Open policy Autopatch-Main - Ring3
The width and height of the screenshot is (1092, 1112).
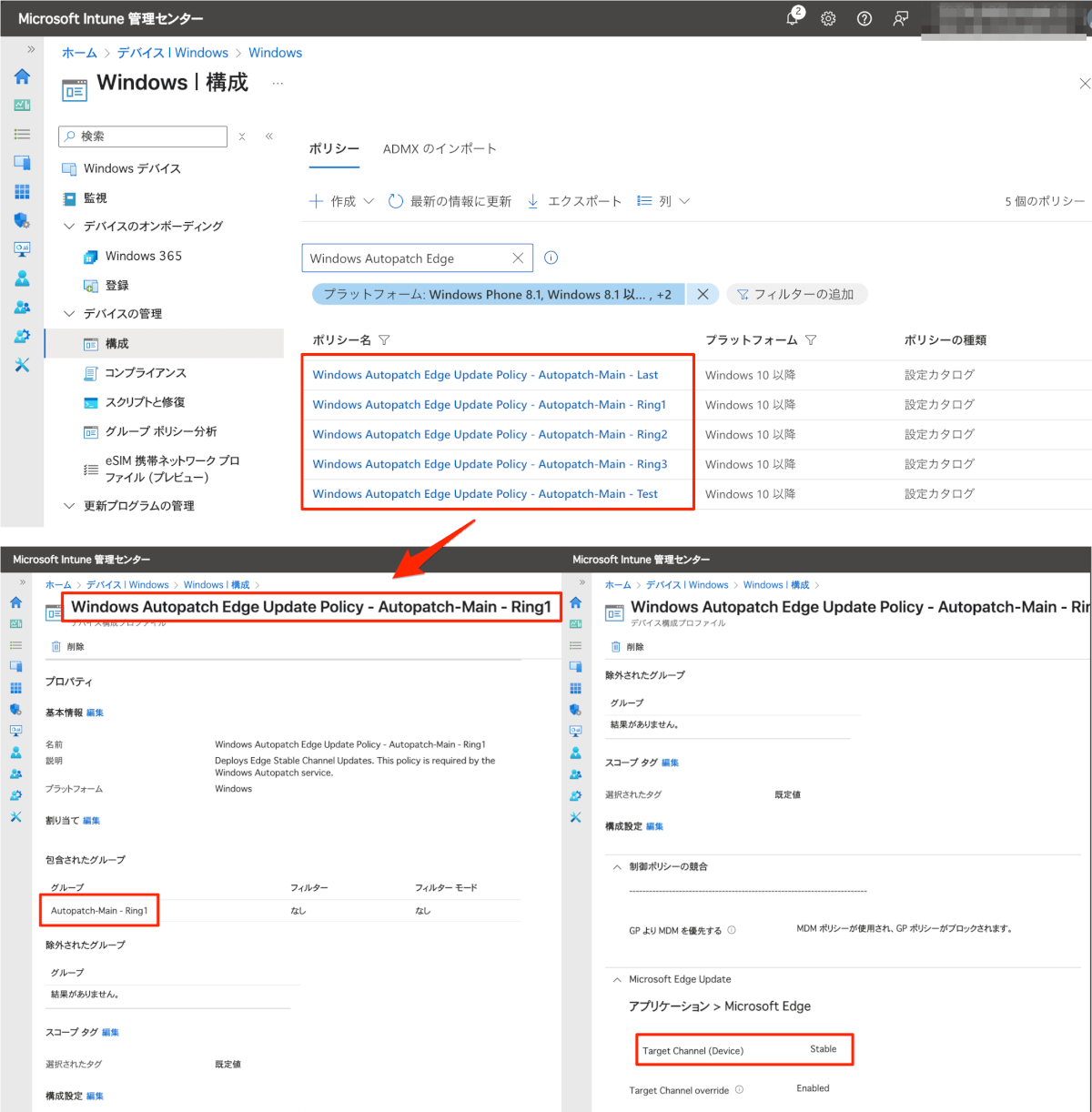490,464
